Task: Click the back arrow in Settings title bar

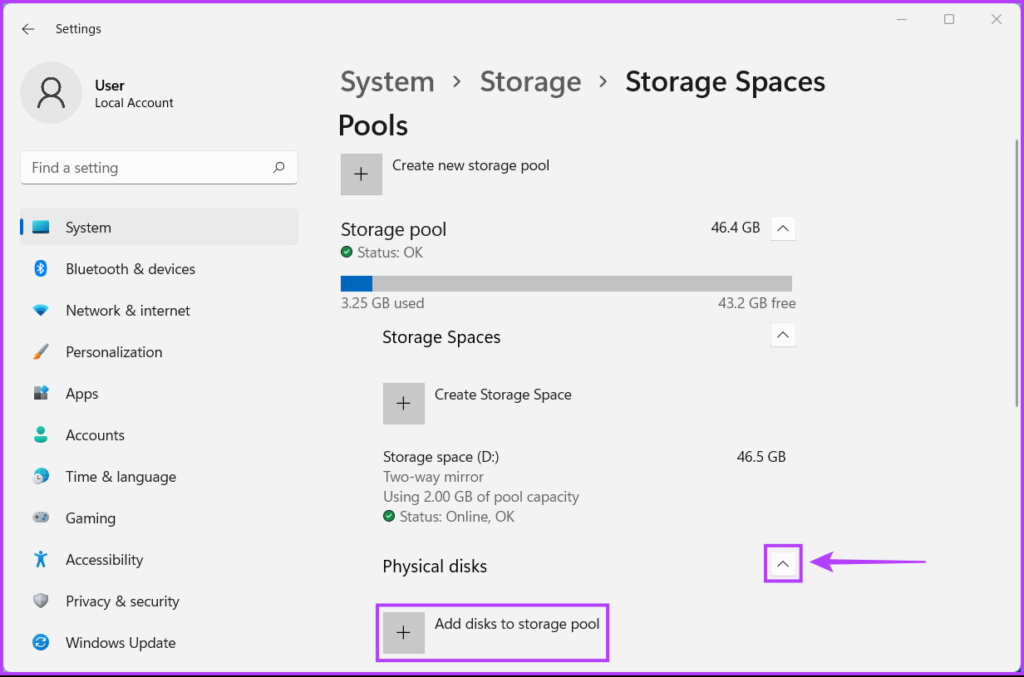Action: (28, 29)
